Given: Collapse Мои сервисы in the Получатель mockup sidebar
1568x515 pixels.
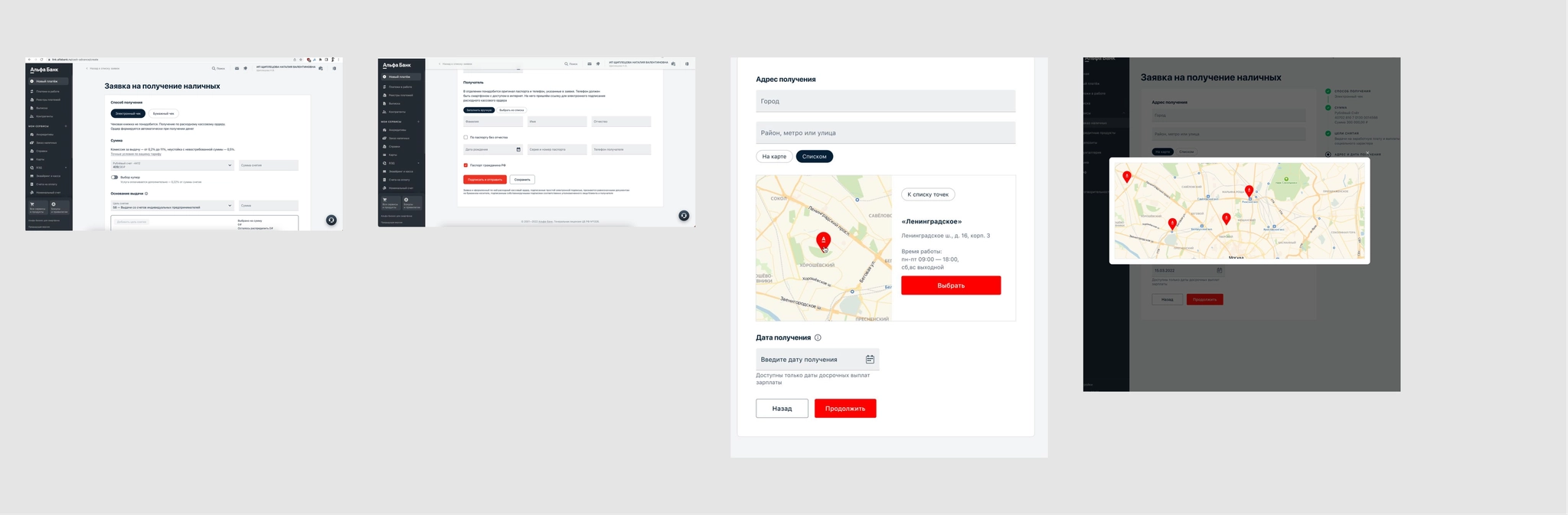Looking at the screenshot, I should coord(418,122).
